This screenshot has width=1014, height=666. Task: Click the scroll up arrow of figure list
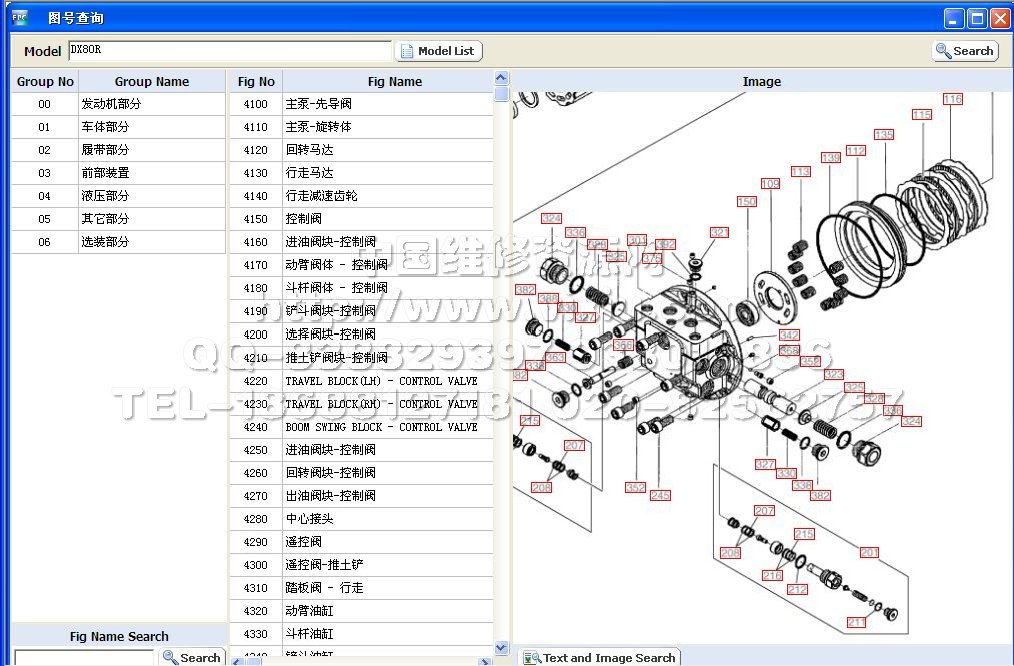[x=502, y=78]
